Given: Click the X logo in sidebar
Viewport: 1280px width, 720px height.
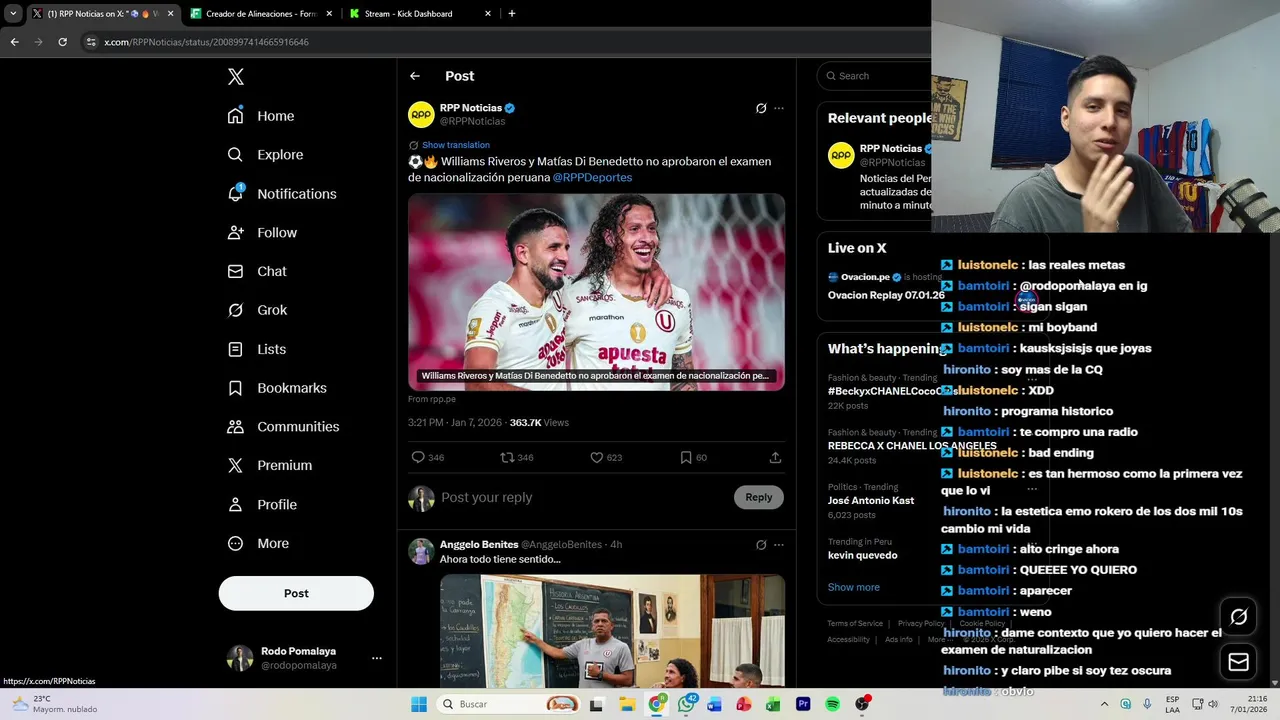Looking at the screenshot, I should coord(235,77).
